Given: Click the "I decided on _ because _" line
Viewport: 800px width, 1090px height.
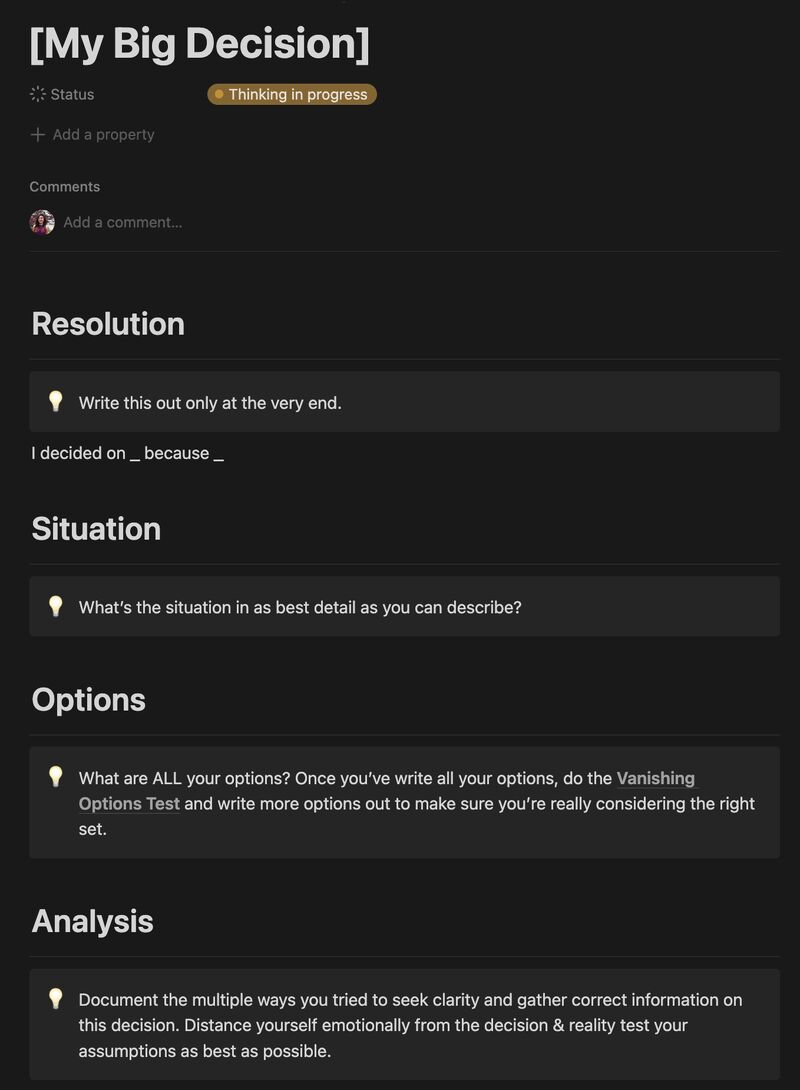Looking at the screenshot, I should tap(127, 453).
